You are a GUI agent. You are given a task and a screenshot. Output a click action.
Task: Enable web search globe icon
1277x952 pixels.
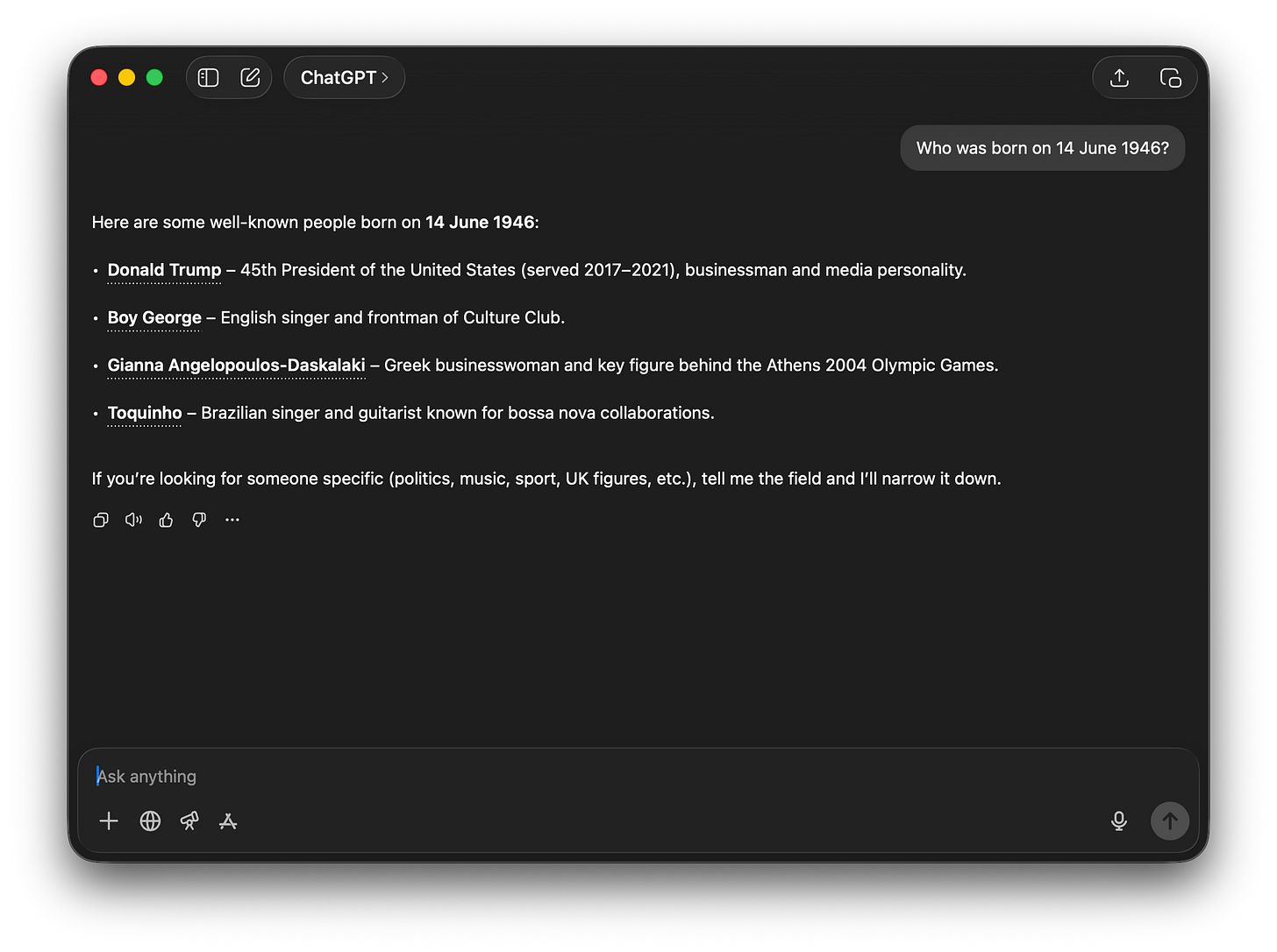[150, 821]
